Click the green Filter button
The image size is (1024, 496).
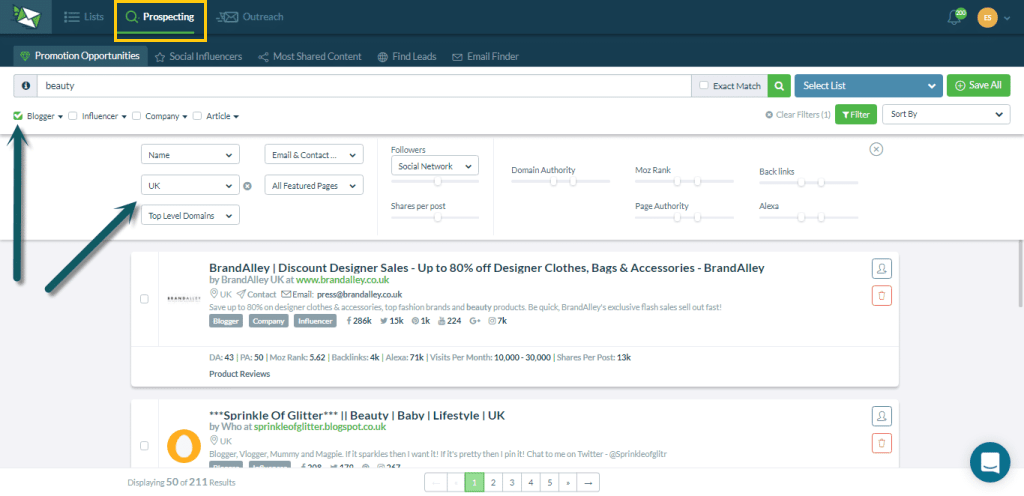(x=856, y=114)
